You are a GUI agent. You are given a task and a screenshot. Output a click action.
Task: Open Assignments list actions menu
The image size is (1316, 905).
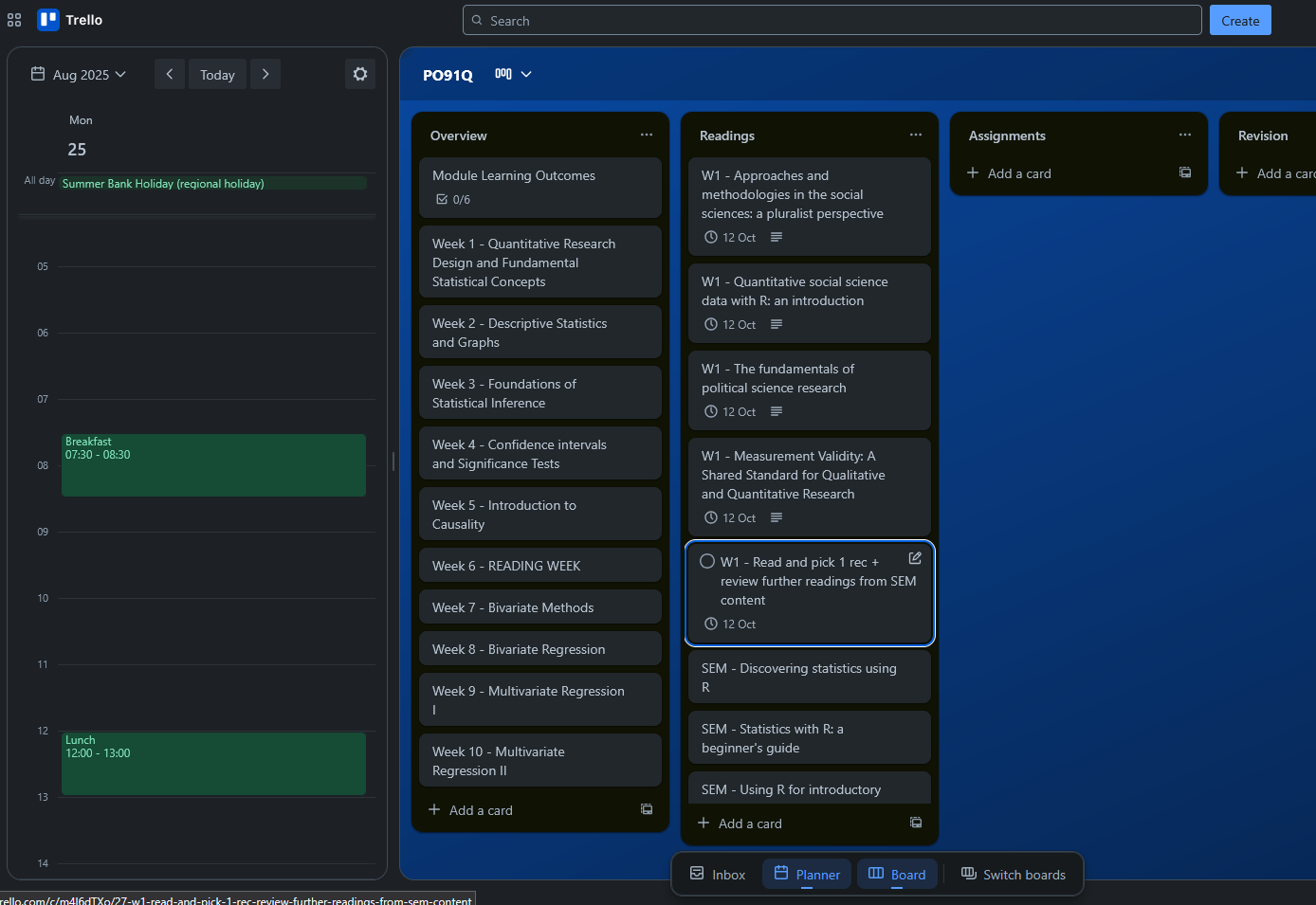[1185, 136]
